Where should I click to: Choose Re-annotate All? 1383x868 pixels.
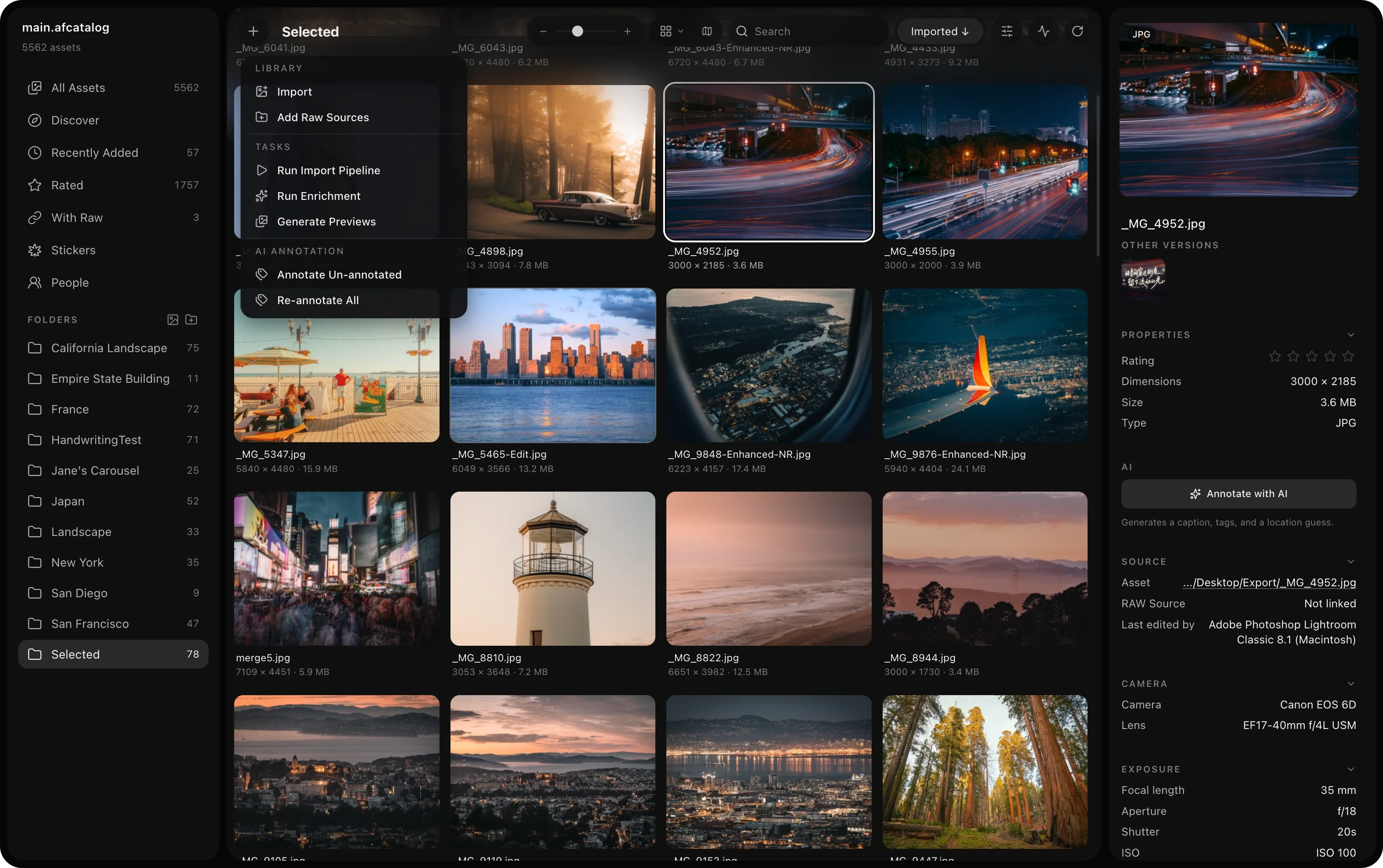pos(354,300)
